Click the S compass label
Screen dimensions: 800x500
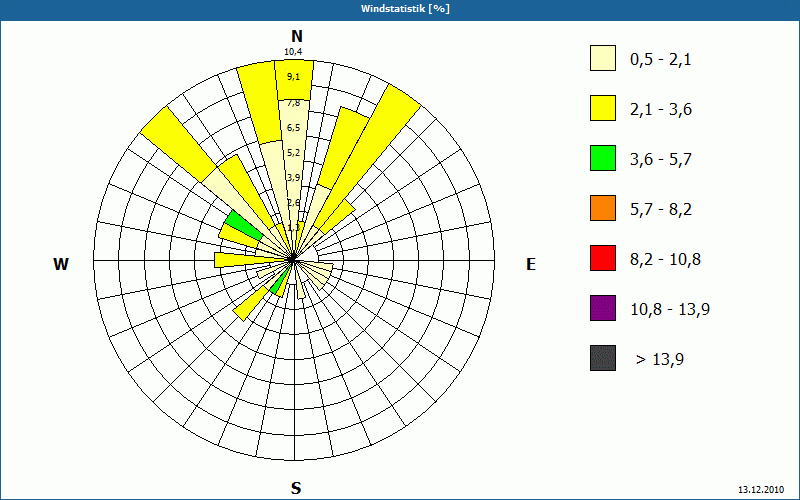(x=296, y=488)
